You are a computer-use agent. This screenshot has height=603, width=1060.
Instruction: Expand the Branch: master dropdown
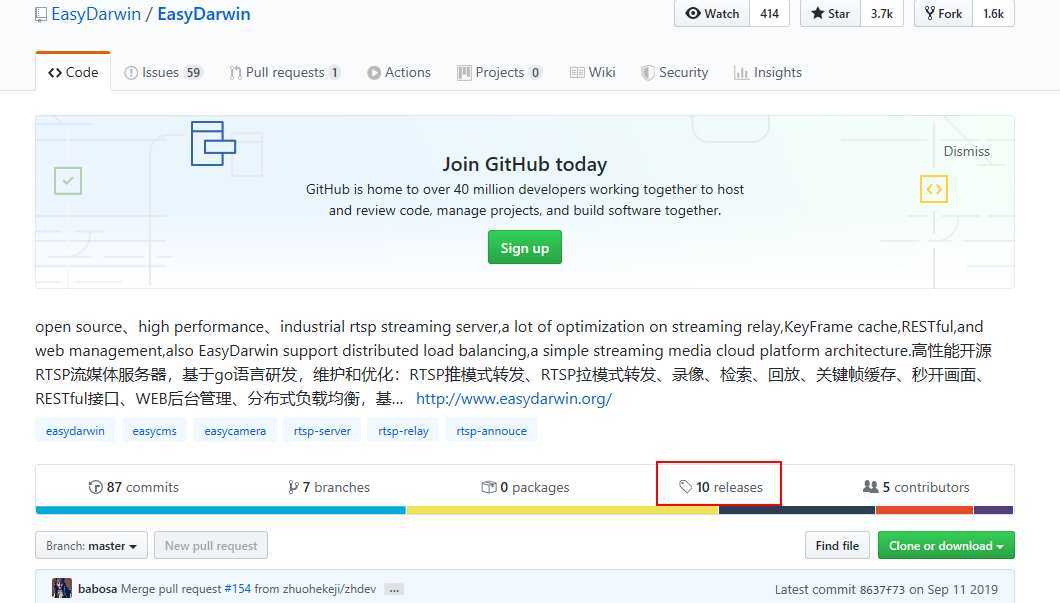coord(91,546)
